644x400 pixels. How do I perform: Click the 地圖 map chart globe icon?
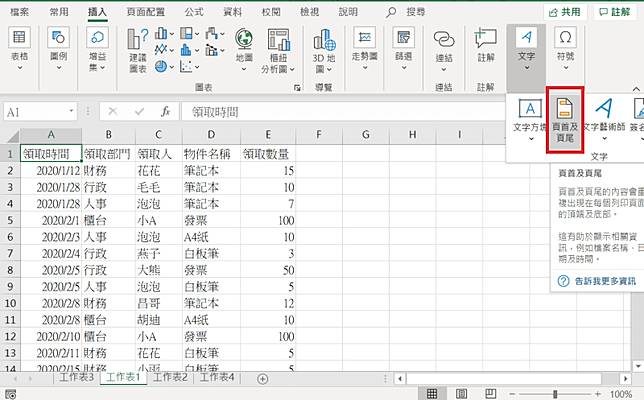[244, 39]
